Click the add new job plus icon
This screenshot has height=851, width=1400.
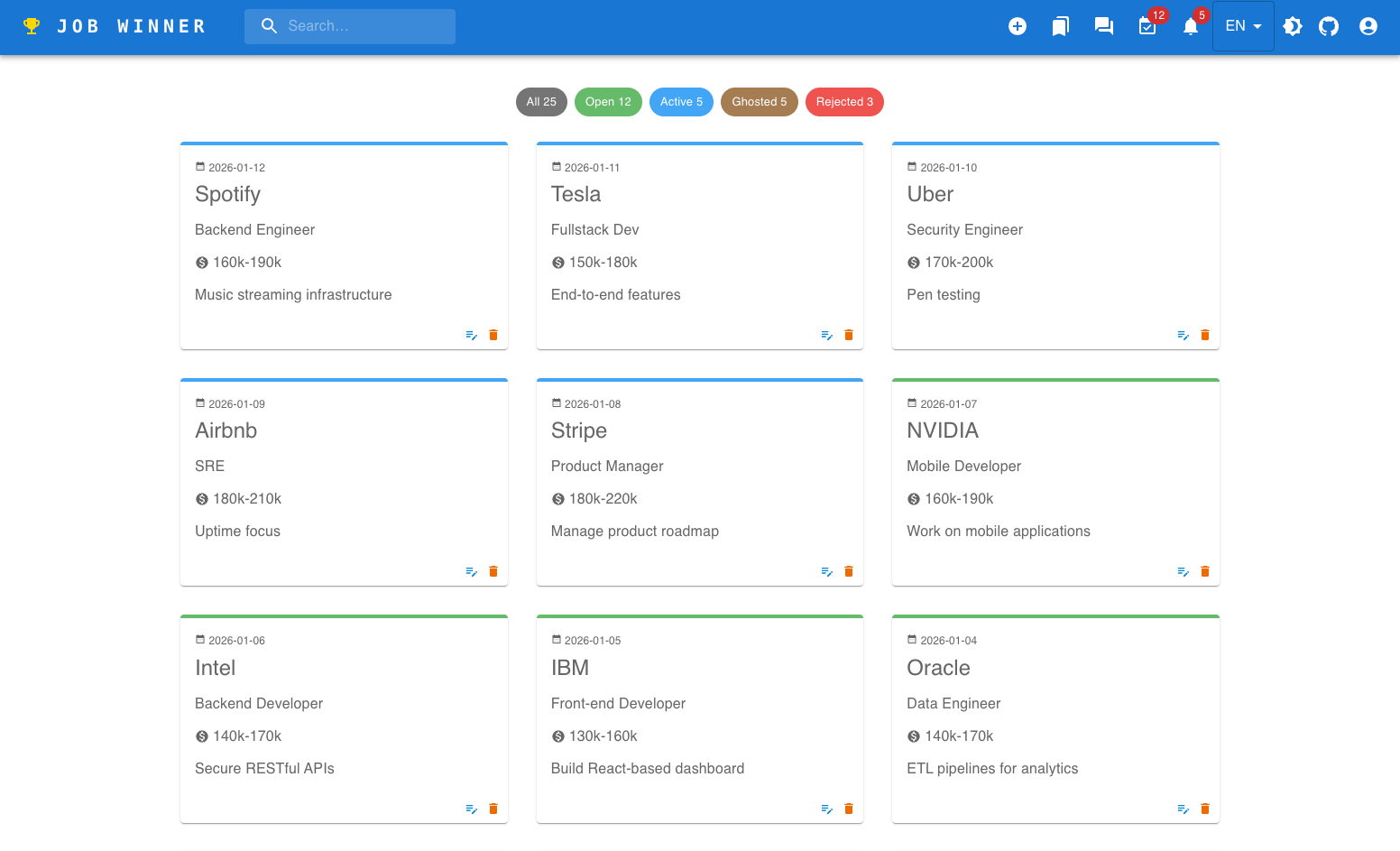click(1018, 26)
